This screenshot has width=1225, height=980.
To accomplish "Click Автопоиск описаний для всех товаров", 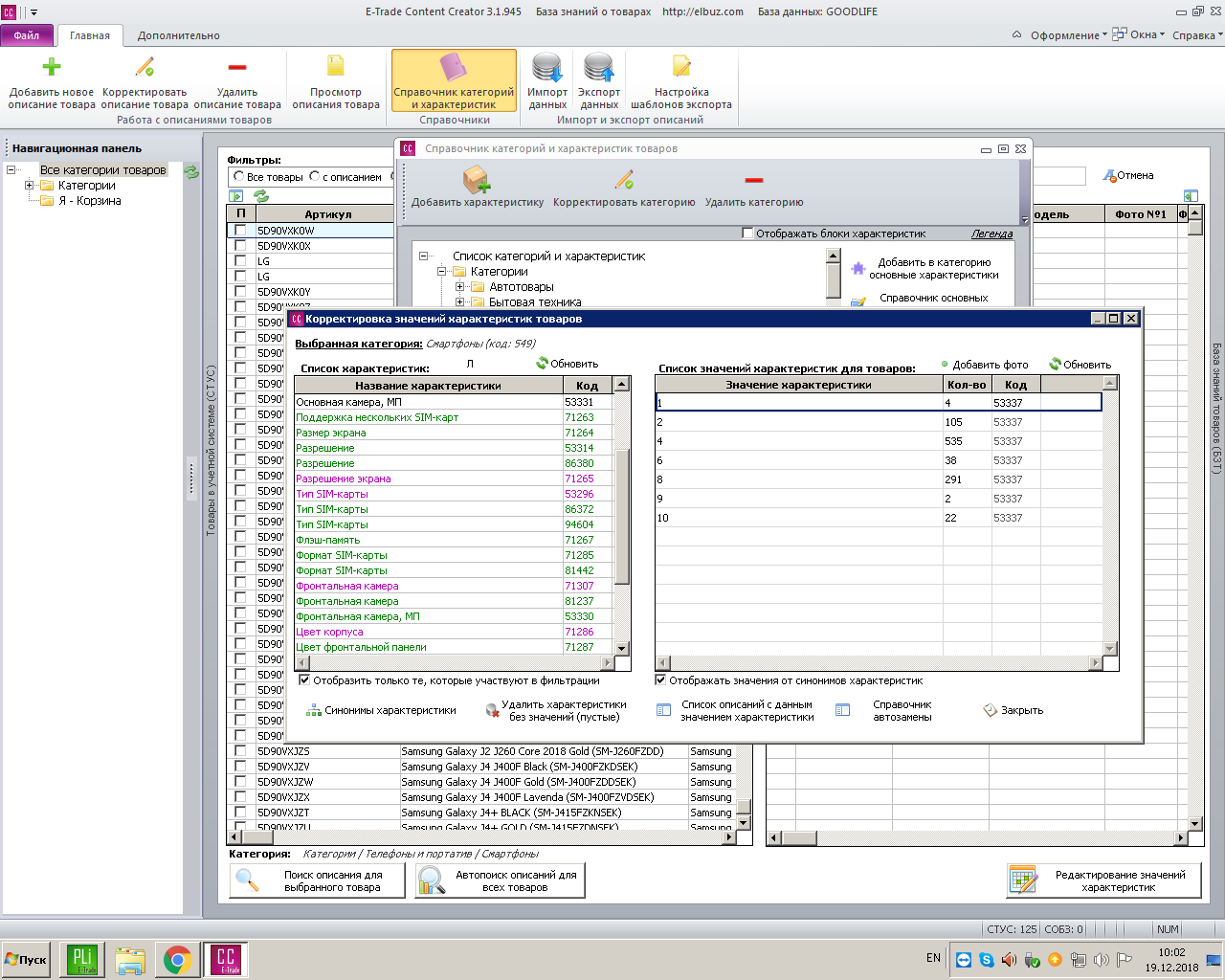I will [500, 880].
